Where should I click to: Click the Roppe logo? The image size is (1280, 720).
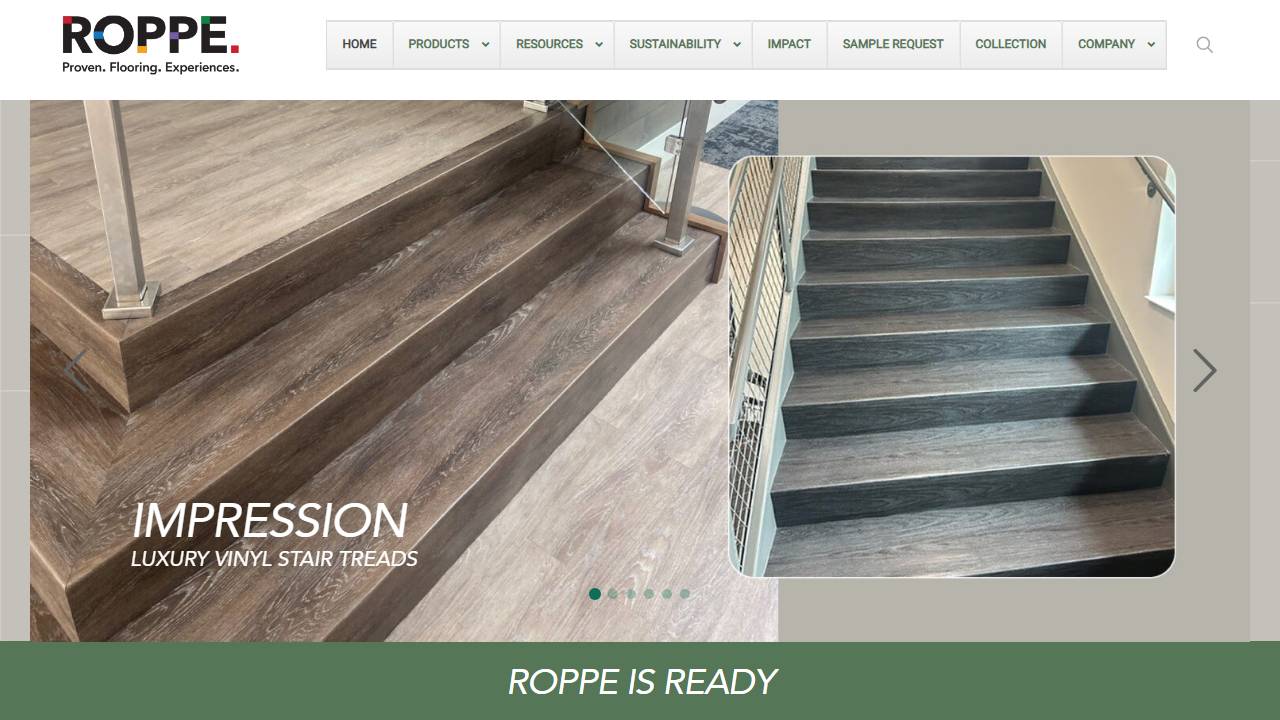click(151, 45)
